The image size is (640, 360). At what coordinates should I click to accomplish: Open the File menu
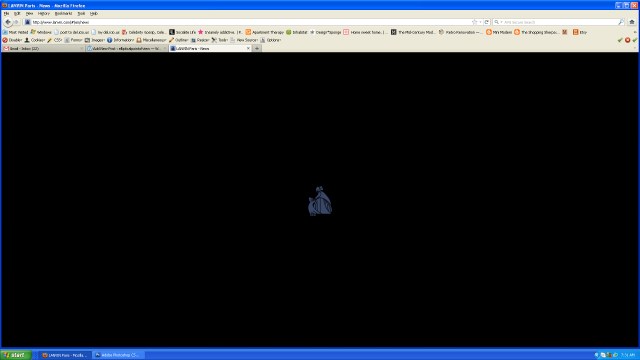point(7,13)
